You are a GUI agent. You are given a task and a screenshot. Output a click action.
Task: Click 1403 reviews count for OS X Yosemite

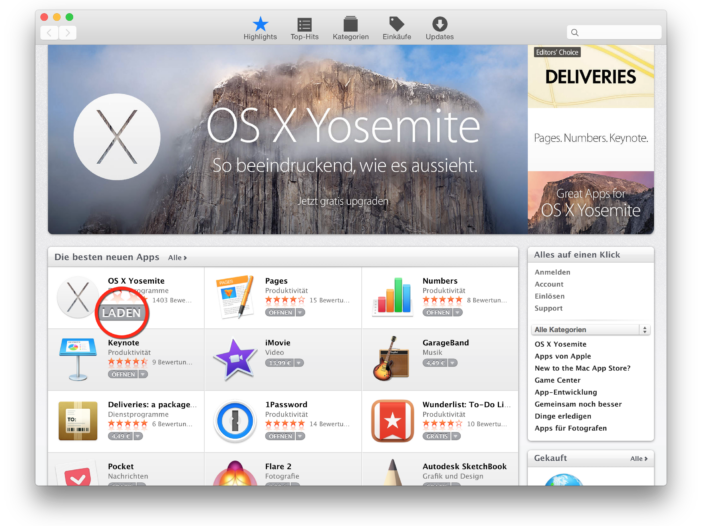click(x=171, y=300)
